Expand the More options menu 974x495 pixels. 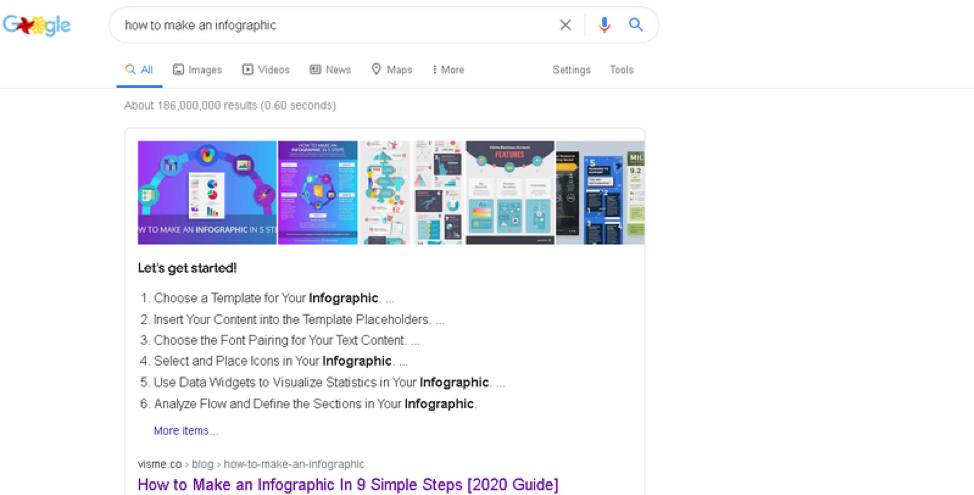click(448, 70)
